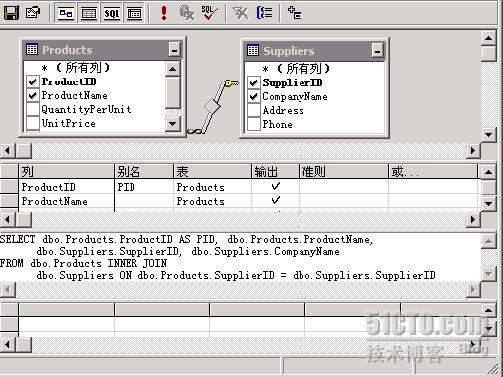The width and height of the screenshot is (503, 377).
Task: Click results pane vertical scrollbar up arrow
Action: pos(488,310)
